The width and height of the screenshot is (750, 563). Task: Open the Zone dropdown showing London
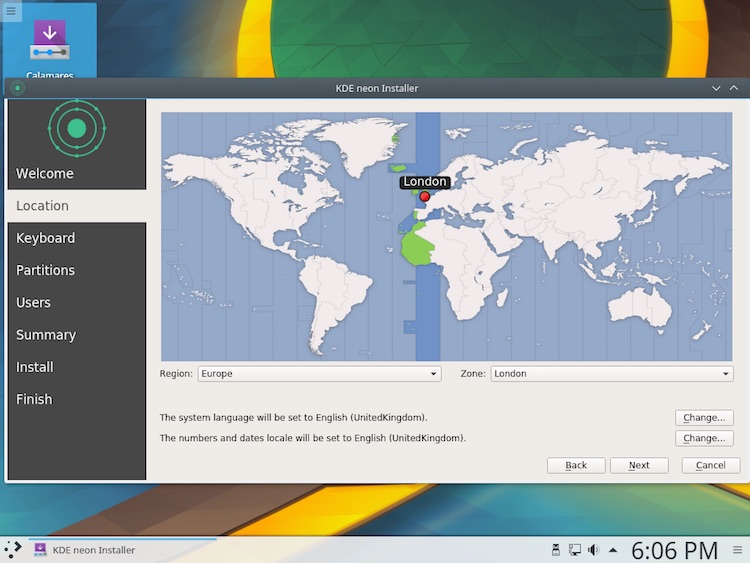(x=611, y=374)
